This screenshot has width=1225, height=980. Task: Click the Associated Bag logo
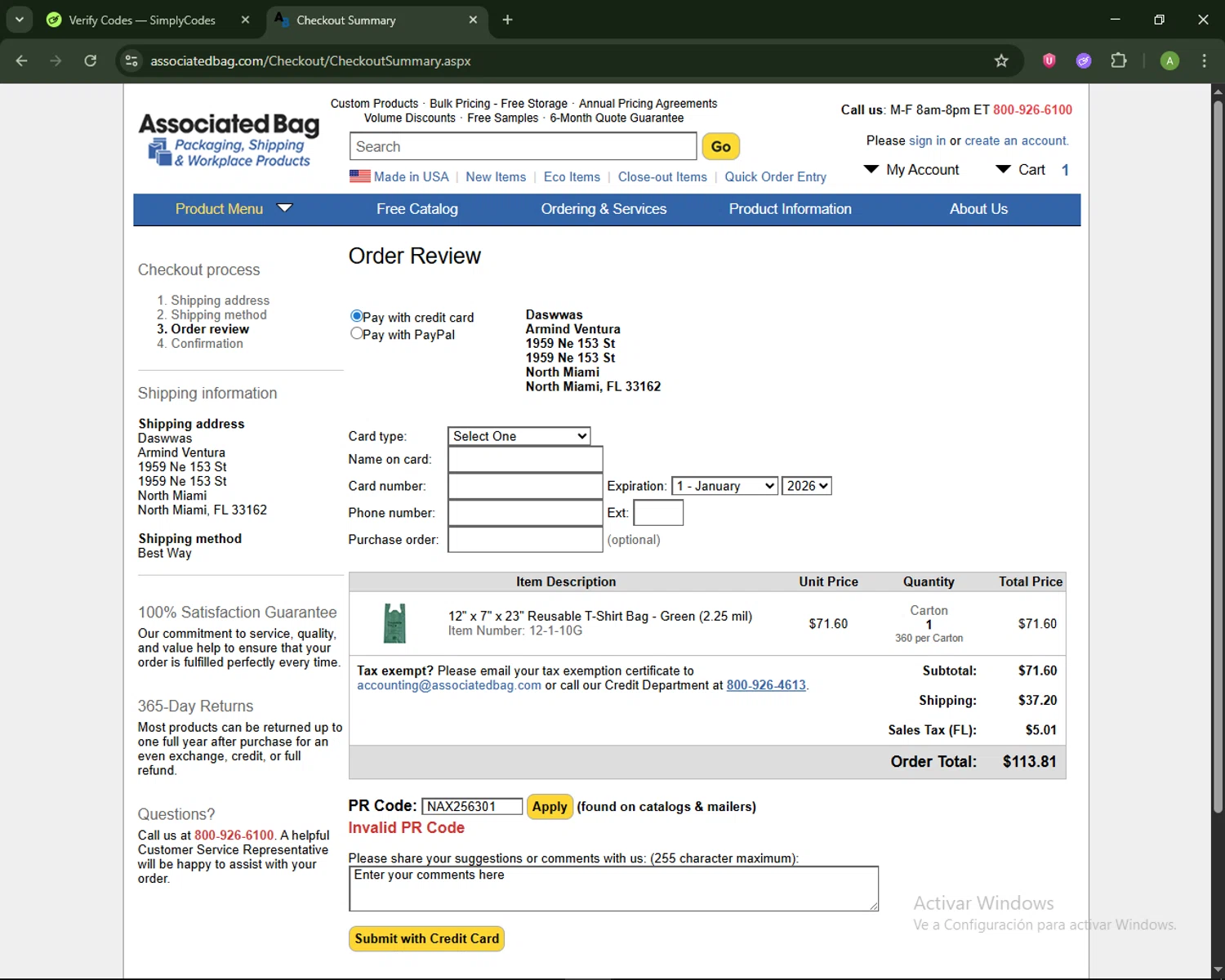229,140
